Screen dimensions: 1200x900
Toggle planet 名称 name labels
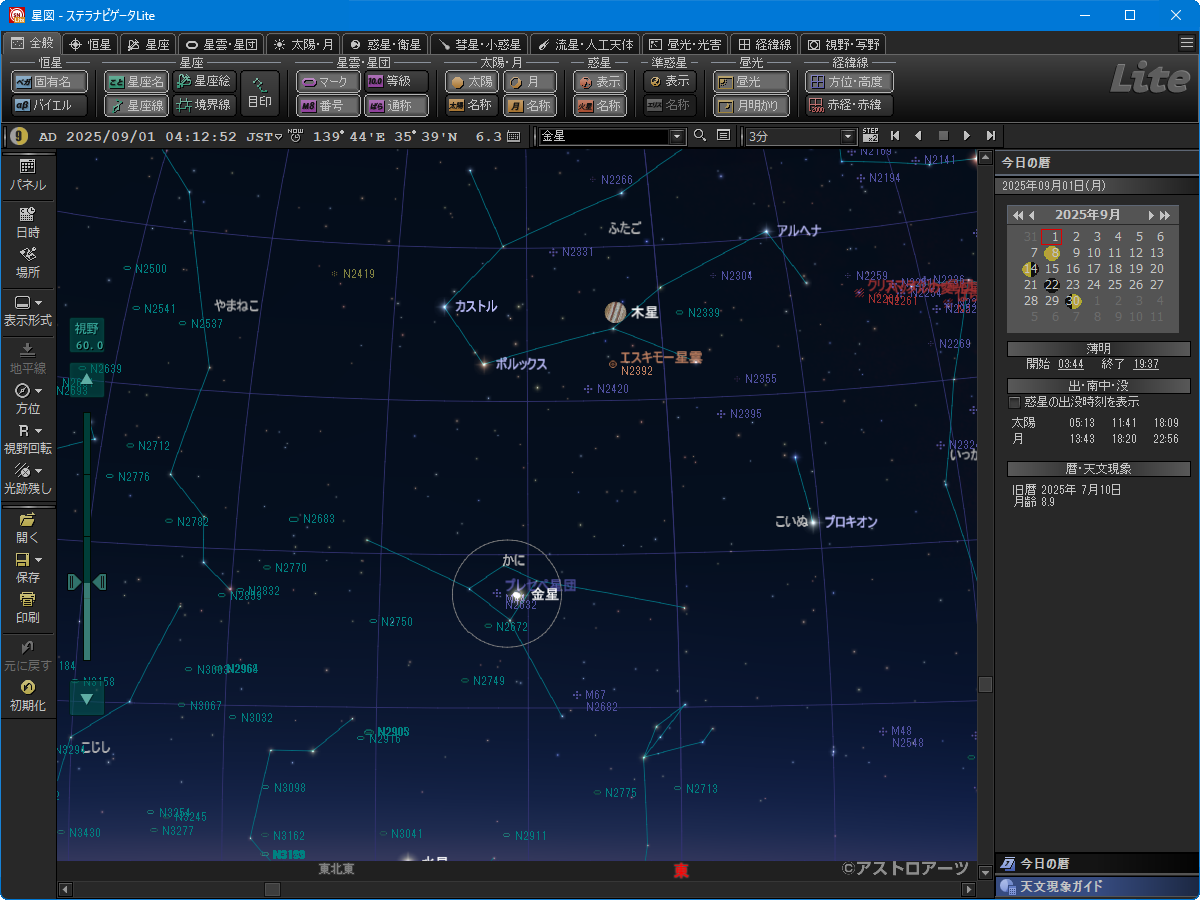pyautogui.click(x=600, y=105)
